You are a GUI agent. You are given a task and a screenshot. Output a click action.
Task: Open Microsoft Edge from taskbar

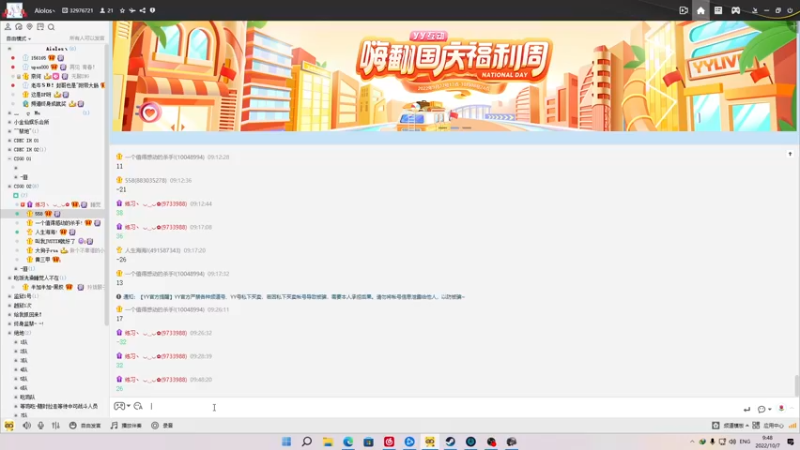(348, 441)
